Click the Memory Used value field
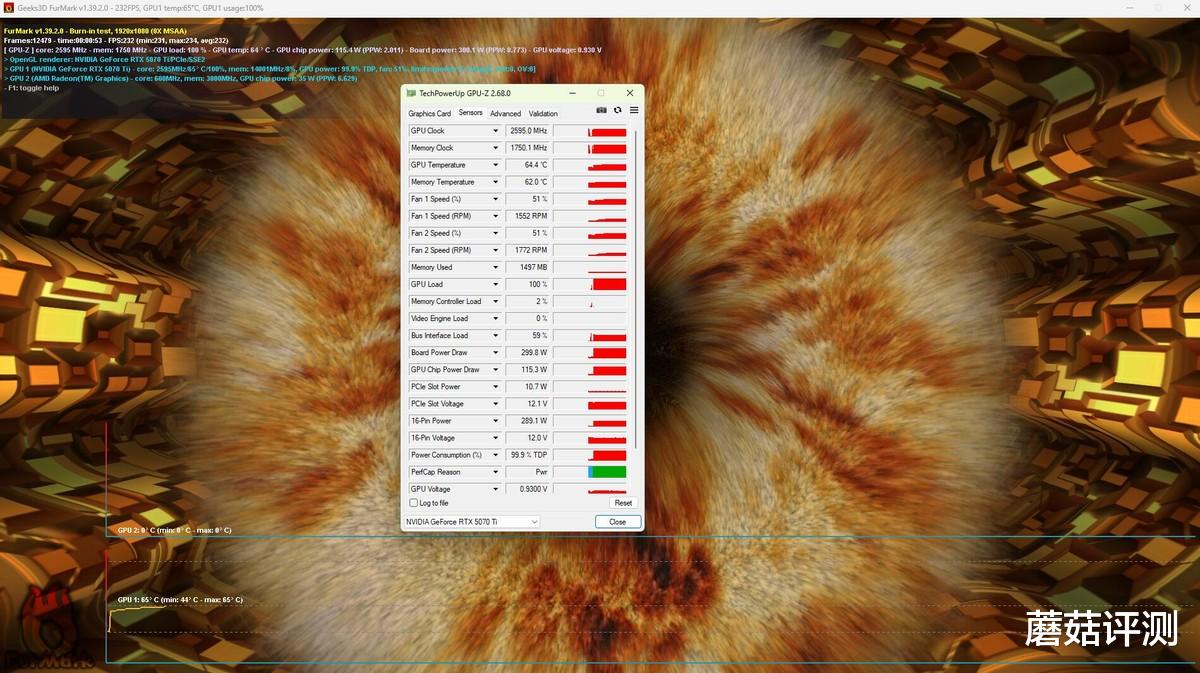Viewport: 1200px width, 673px height. coord(528,267)
